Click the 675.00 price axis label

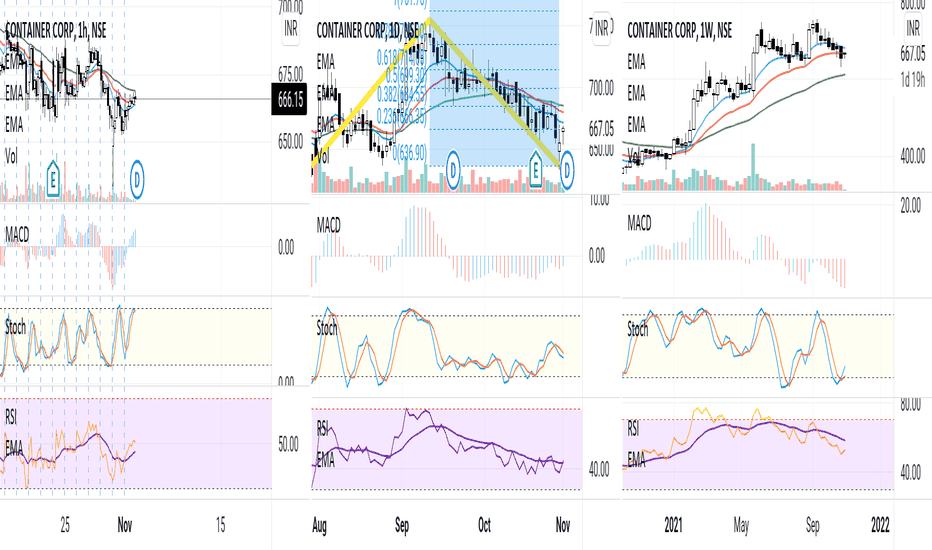[x=291, y=75]
